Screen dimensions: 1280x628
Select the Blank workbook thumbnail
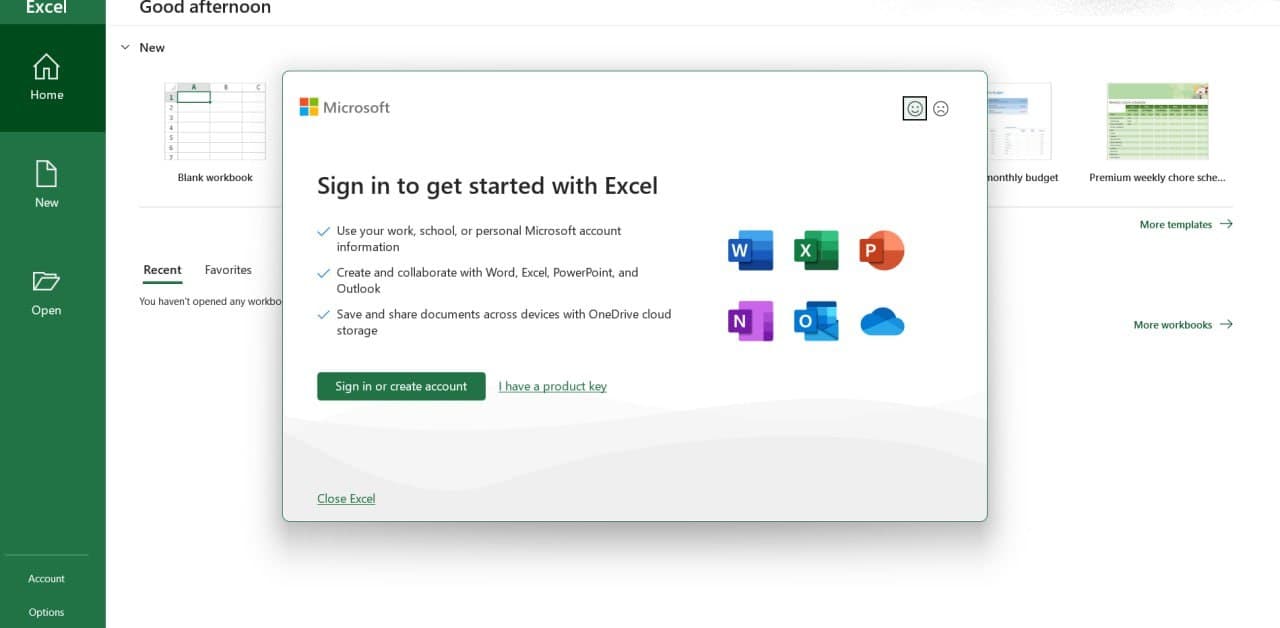tap(215, 121)
